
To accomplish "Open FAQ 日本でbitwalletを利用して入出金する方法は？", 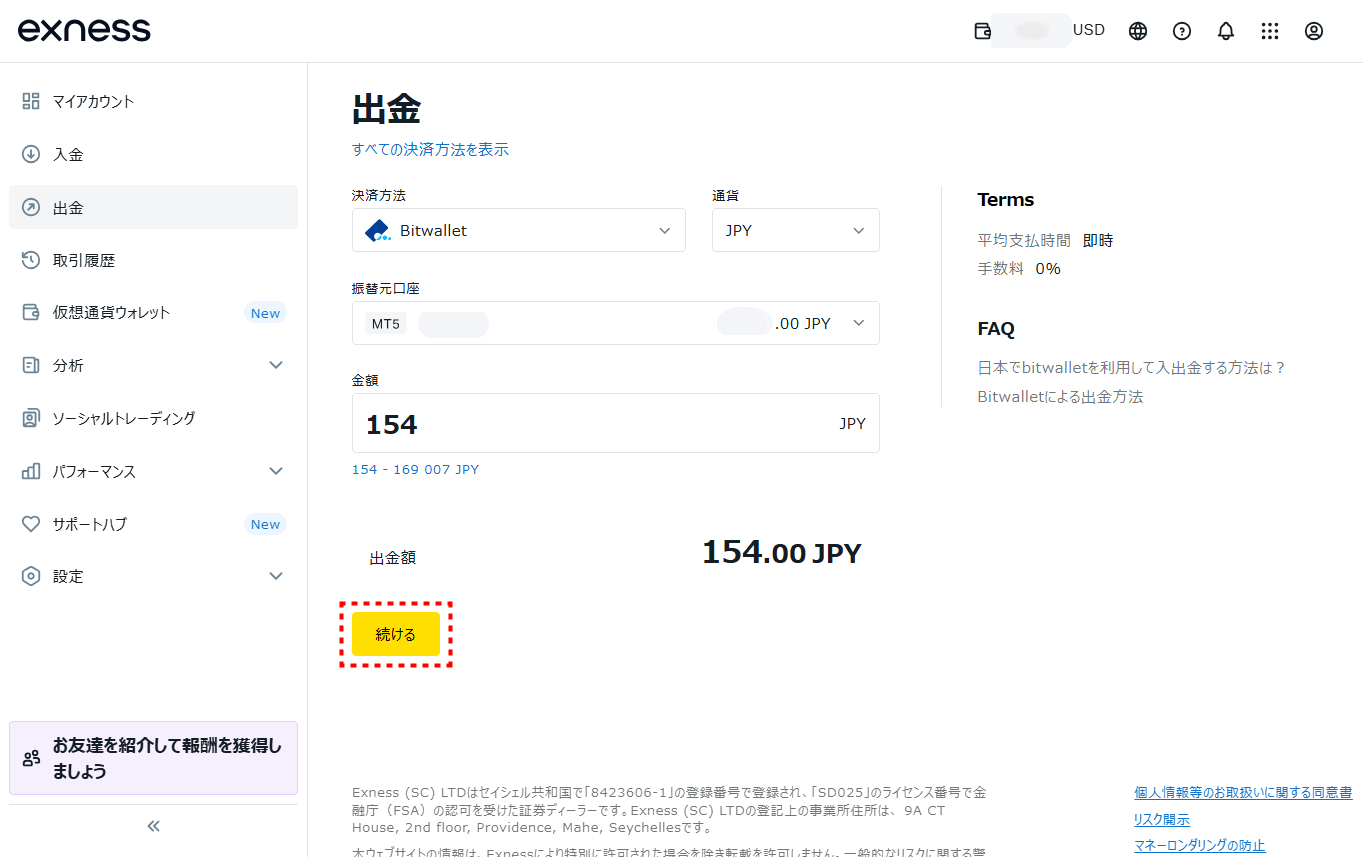I will pyautogui.click(x=1132, y=367).
